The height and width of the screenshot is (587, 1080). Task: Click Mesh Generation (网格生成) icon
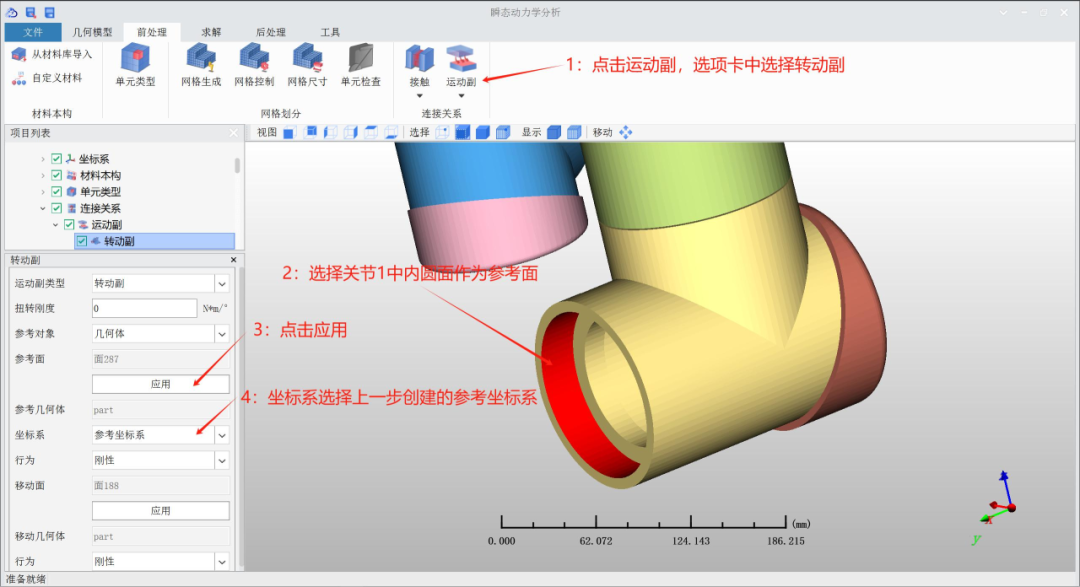tap(201, 59)
